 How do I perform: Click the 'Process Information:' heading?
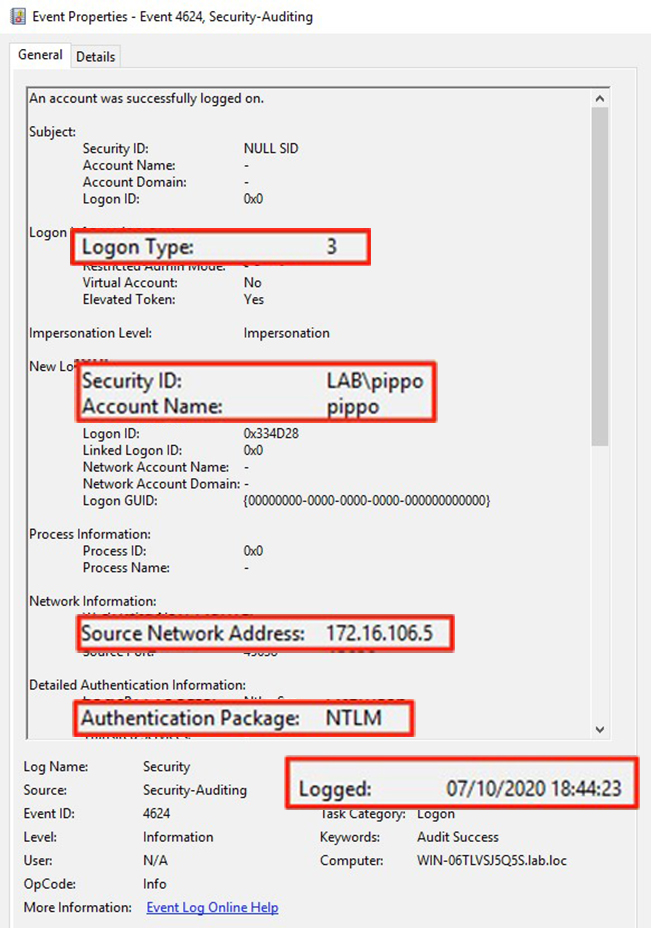coord(90,534)
